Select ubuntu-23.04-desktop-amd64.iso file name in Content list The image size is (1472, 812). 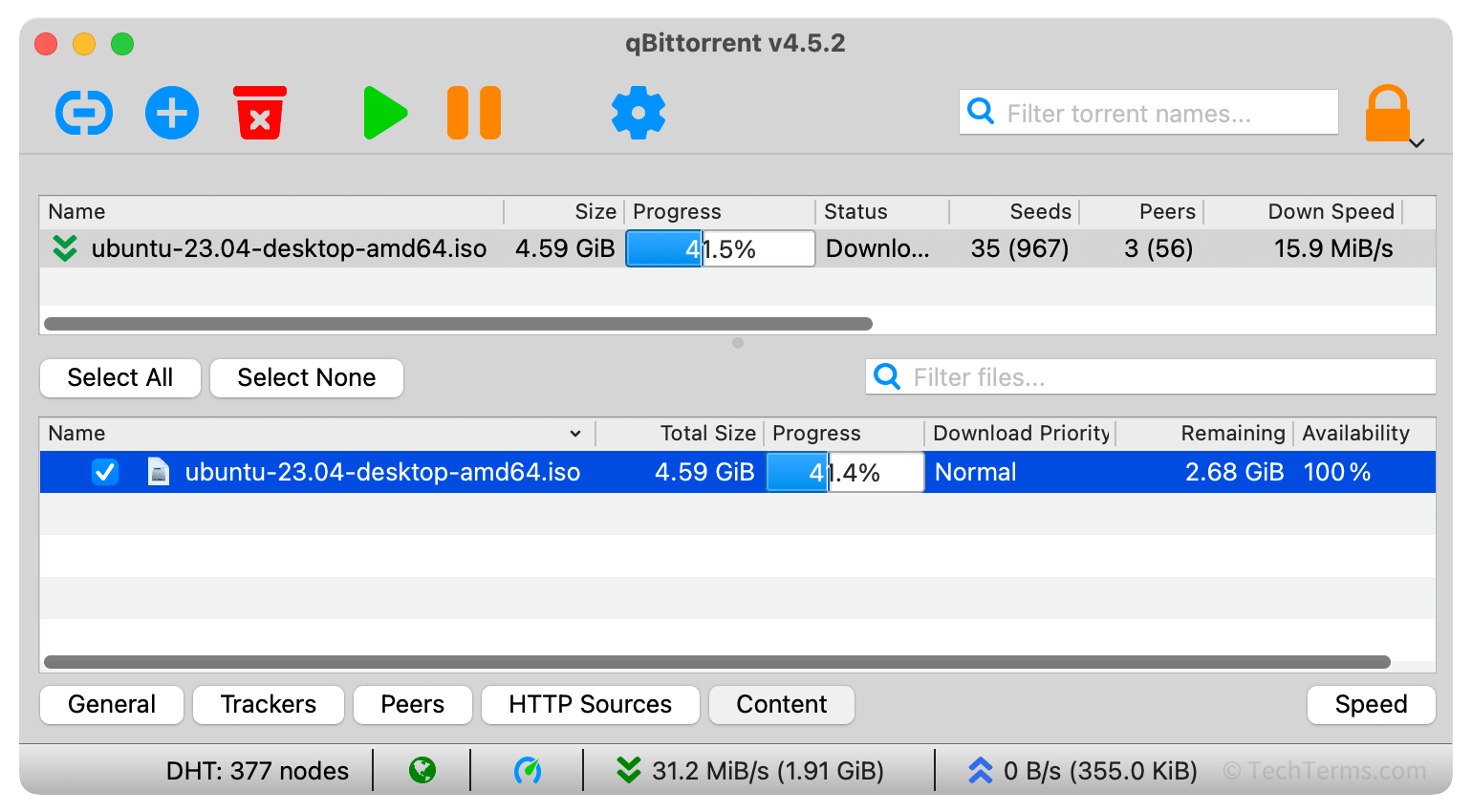click(382, 472)
